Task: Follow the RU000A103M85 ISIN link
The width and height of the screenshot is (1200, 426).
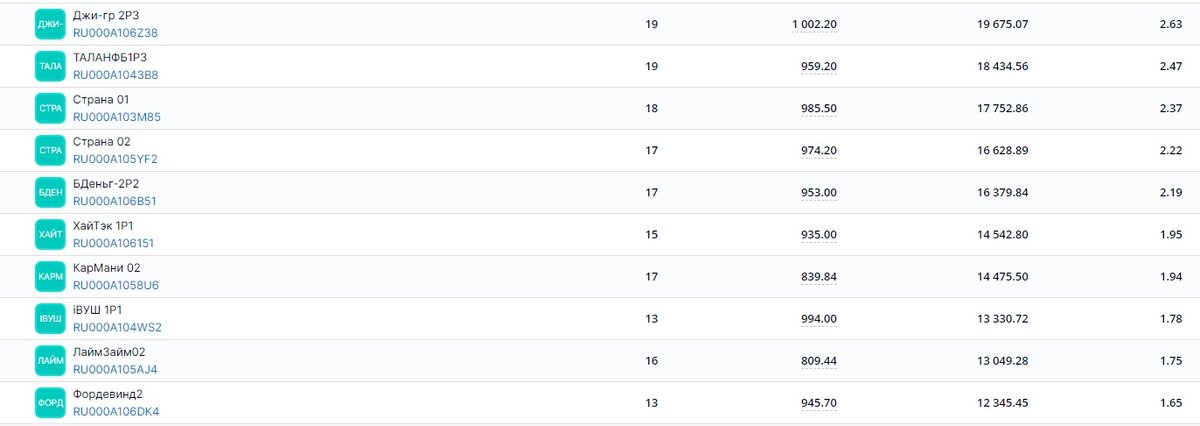Action: [x=117, y=117]
